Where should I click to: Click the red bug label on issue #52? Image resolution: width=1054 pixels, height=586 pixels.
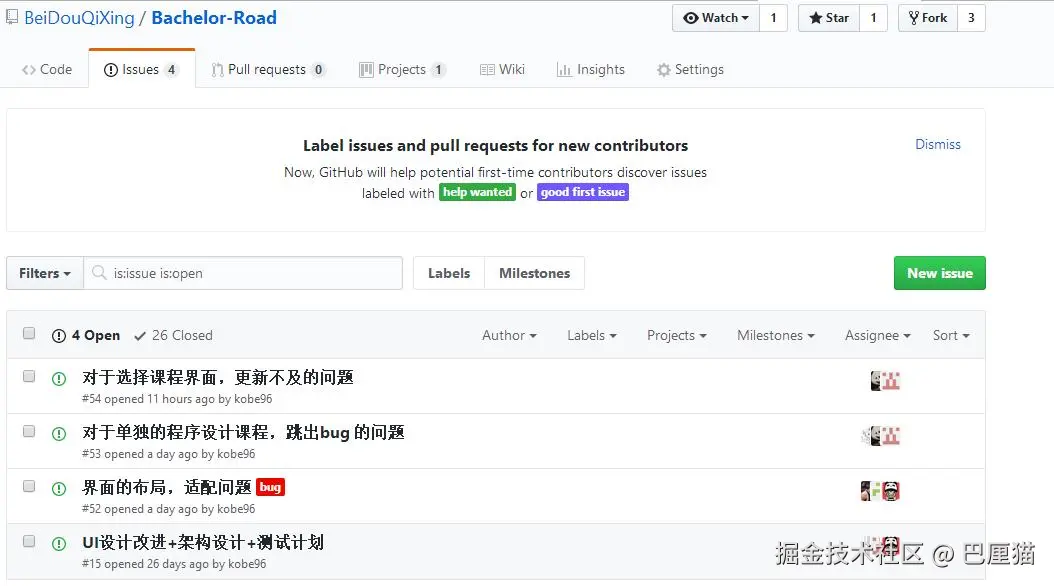click(x=270, y=487)
